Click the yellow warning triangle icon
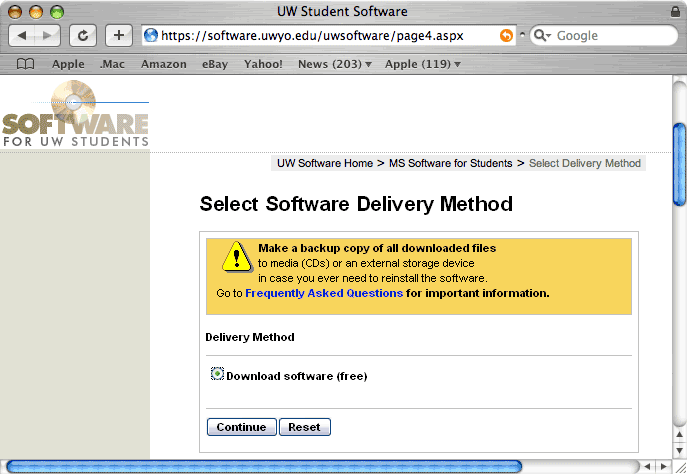 tap(237, 257)
